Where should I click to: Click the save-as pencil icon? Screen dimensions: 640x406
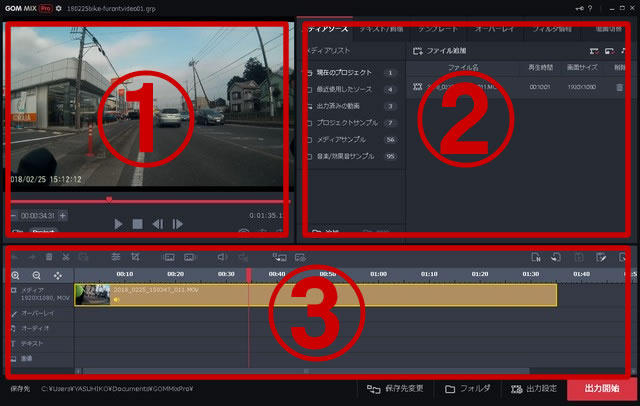tap(601, 257)
